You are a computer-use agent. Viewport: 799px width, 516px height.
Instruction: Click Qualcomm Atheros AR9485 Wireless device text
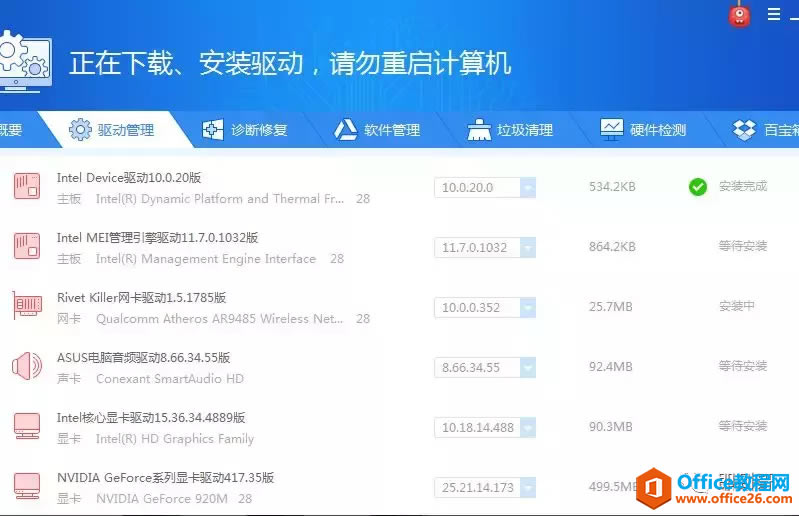220,319
